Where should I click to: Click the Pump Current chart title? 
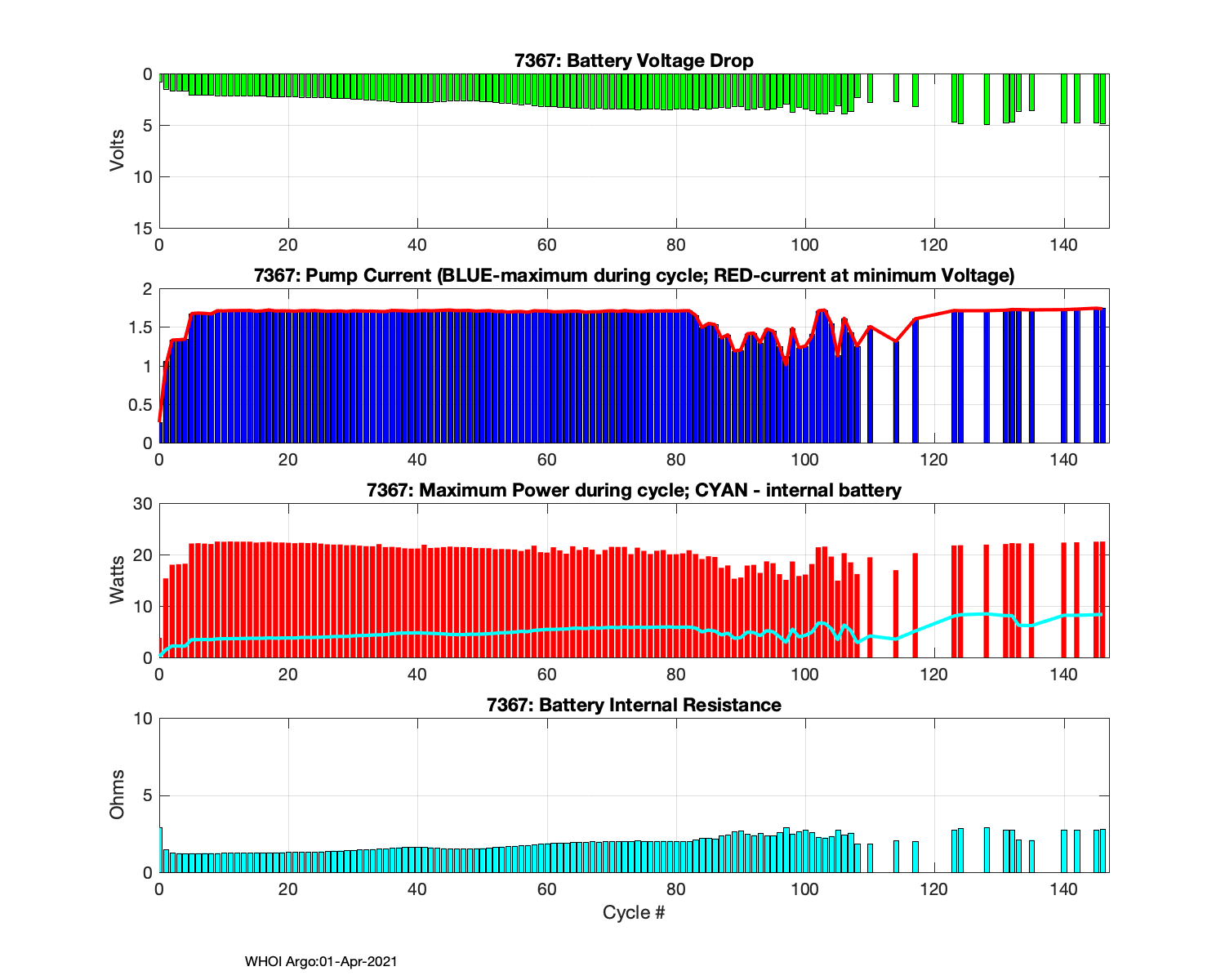pos(634,275)
